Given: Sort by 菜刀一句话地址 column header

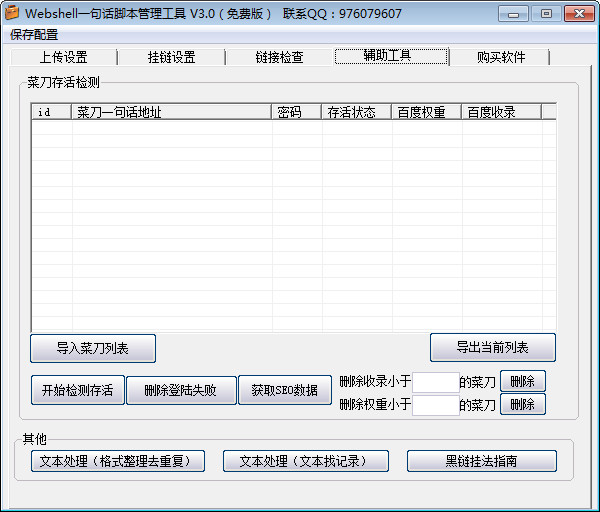Looking at the screenshot, I should tap(171, 112).
